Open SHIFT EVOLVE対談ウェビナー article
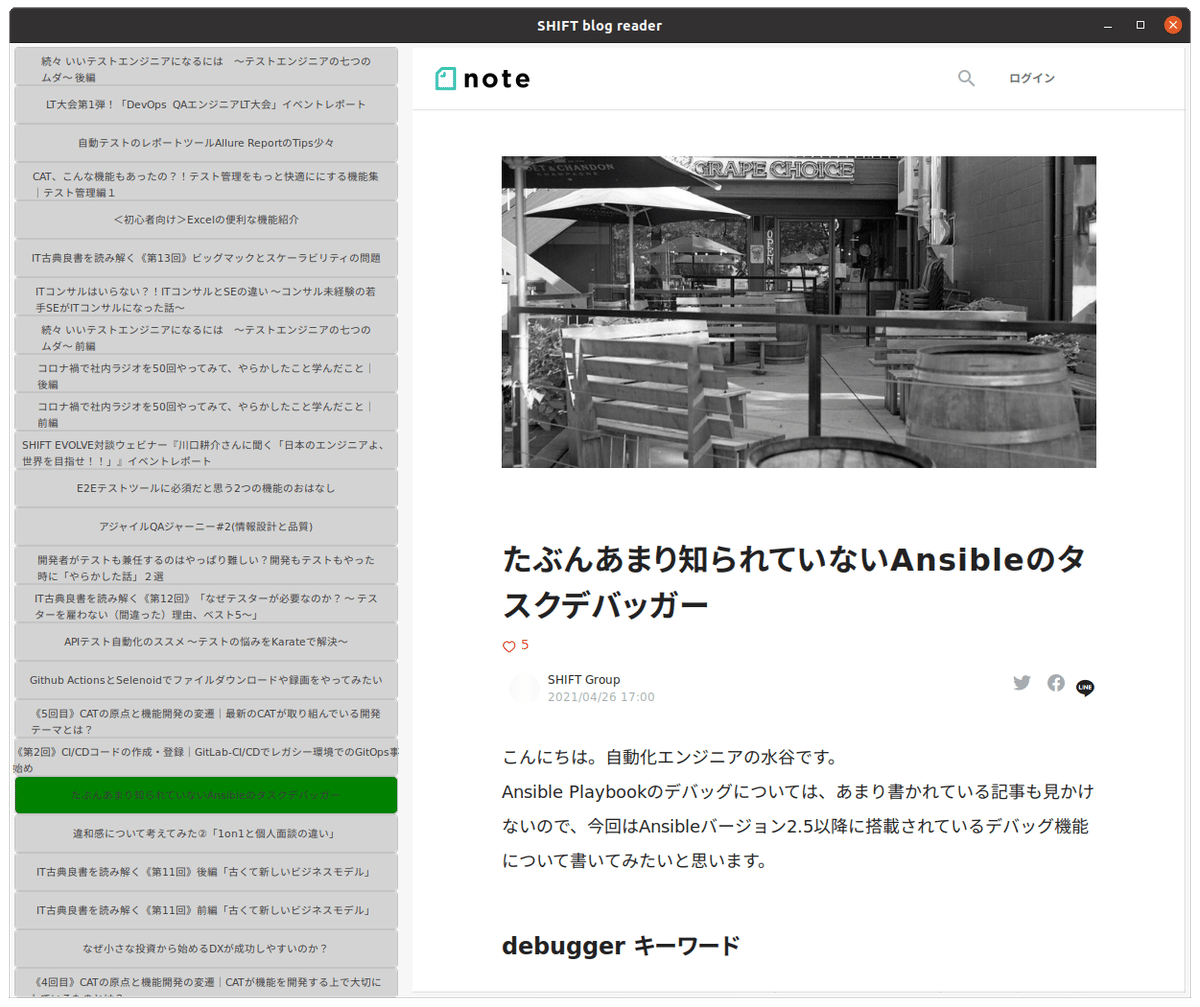This screenshot has height=1007, width=1200. click(x=206, y=450)
